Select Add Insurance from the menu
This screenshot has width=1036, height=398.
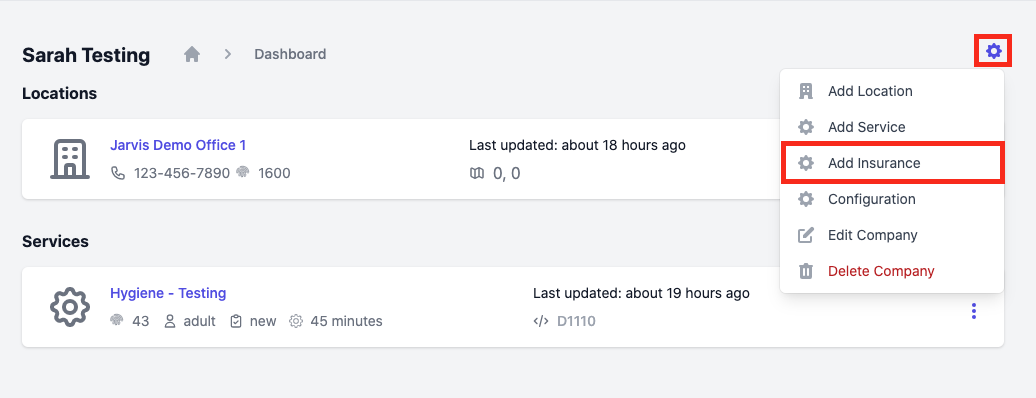(892, 163)
